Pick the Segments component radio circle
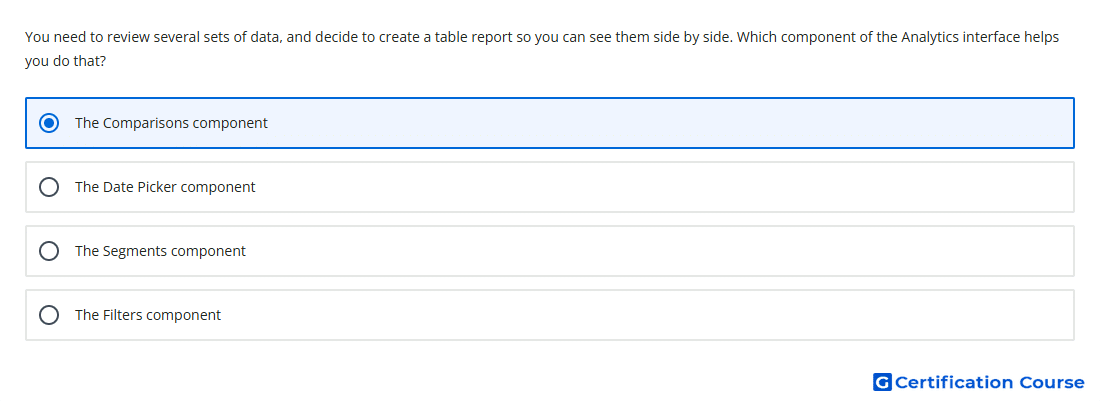Screen dimensions: 1100x401 49,251
